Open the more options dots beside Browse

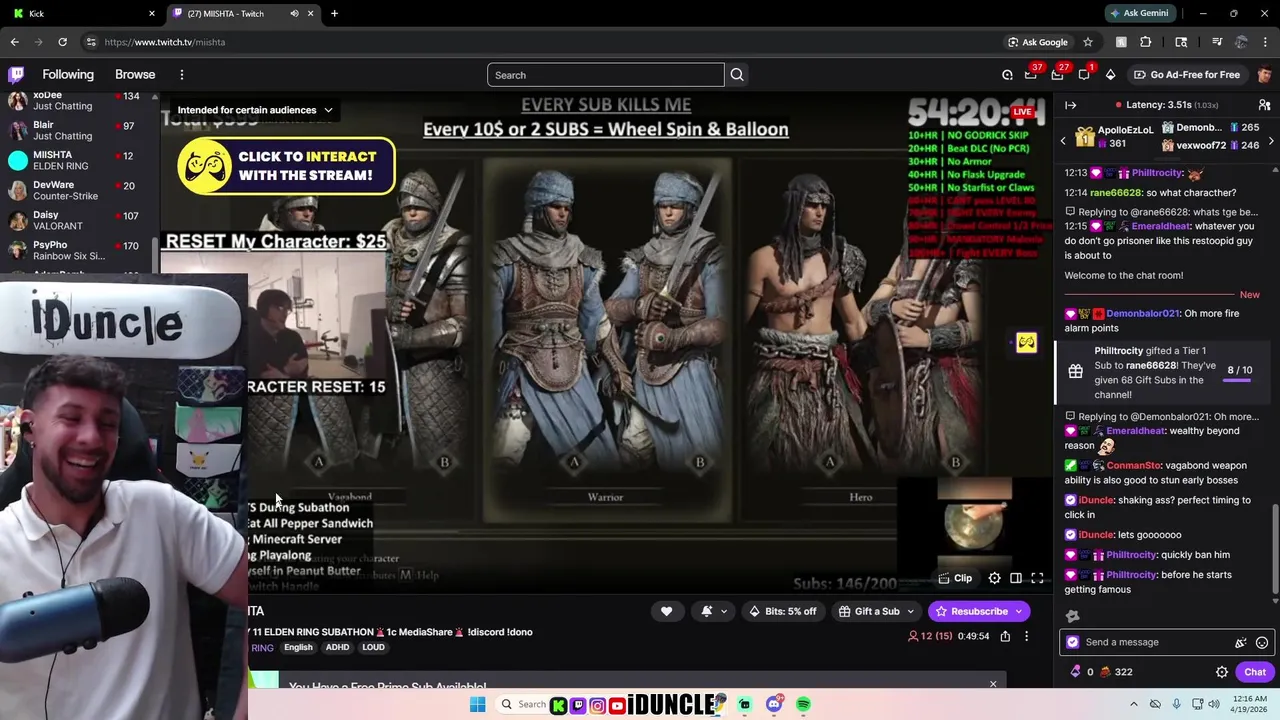click(182, 75)
